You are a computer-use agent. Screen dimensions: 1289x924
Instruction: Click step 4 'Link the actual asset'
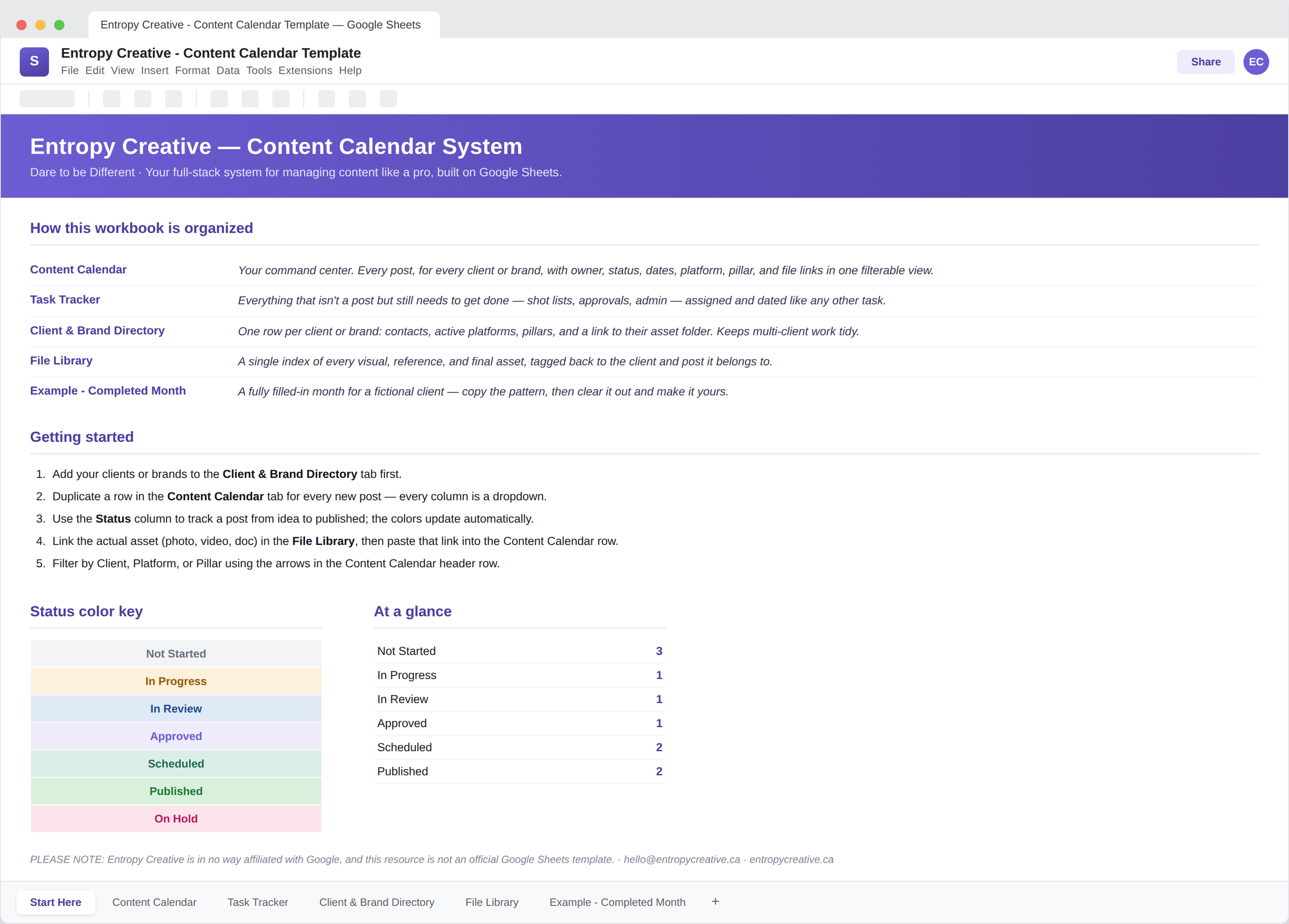(335, 541)
